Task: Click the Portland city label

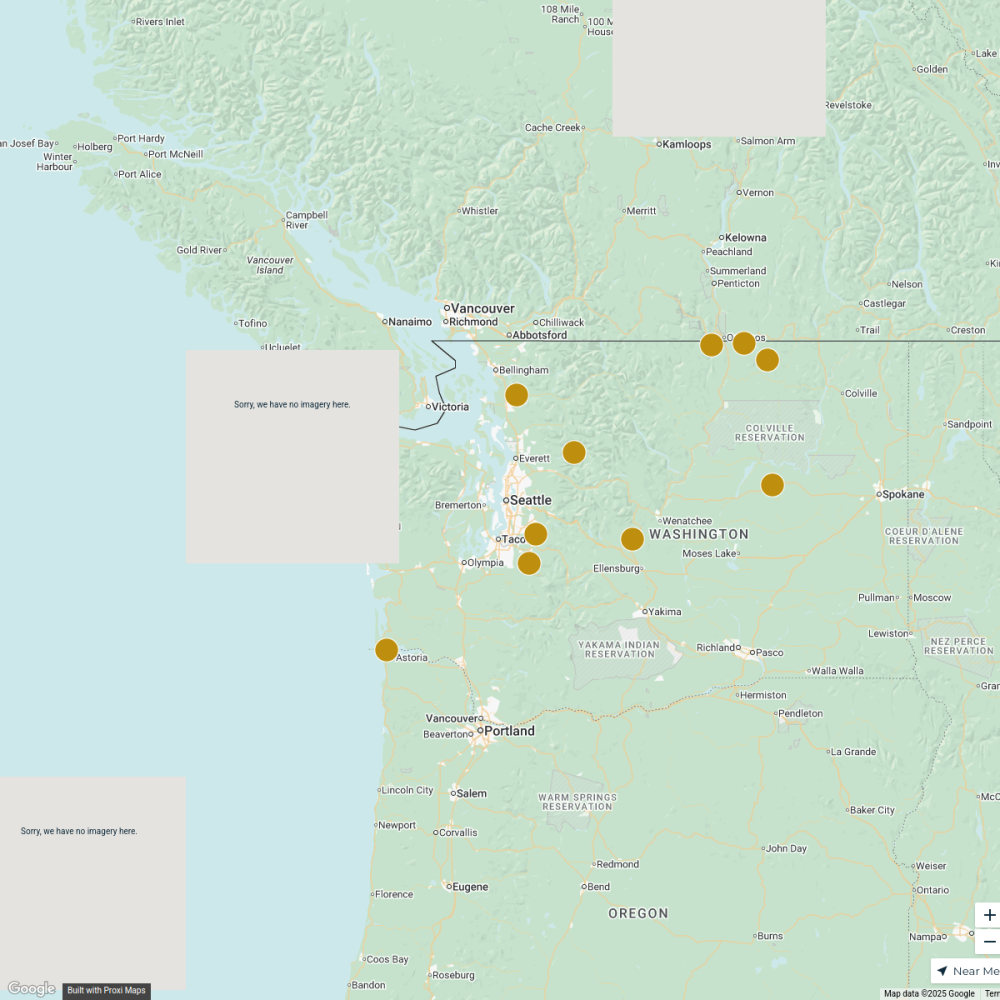Action: coord(509,731)
